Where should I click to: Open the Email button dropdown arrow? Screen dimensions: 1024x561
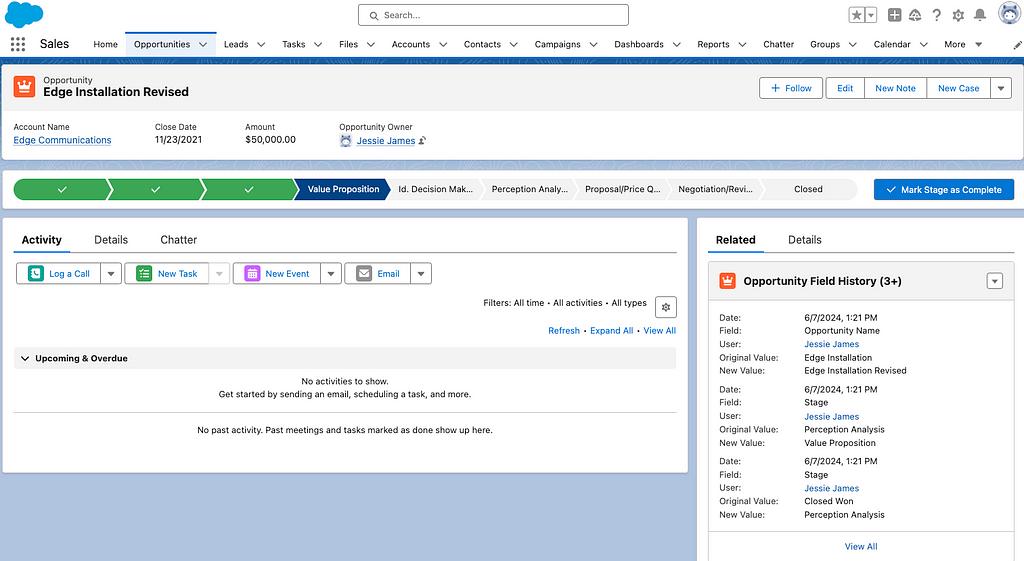click(x=421, y=274)
